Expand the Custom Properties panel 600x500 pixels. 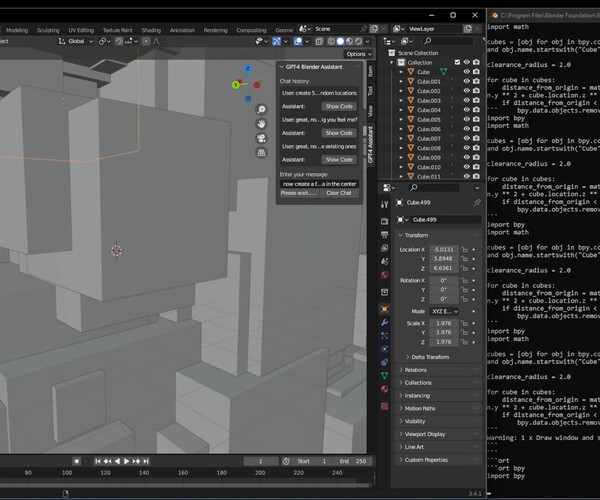(x=439, y=460)
